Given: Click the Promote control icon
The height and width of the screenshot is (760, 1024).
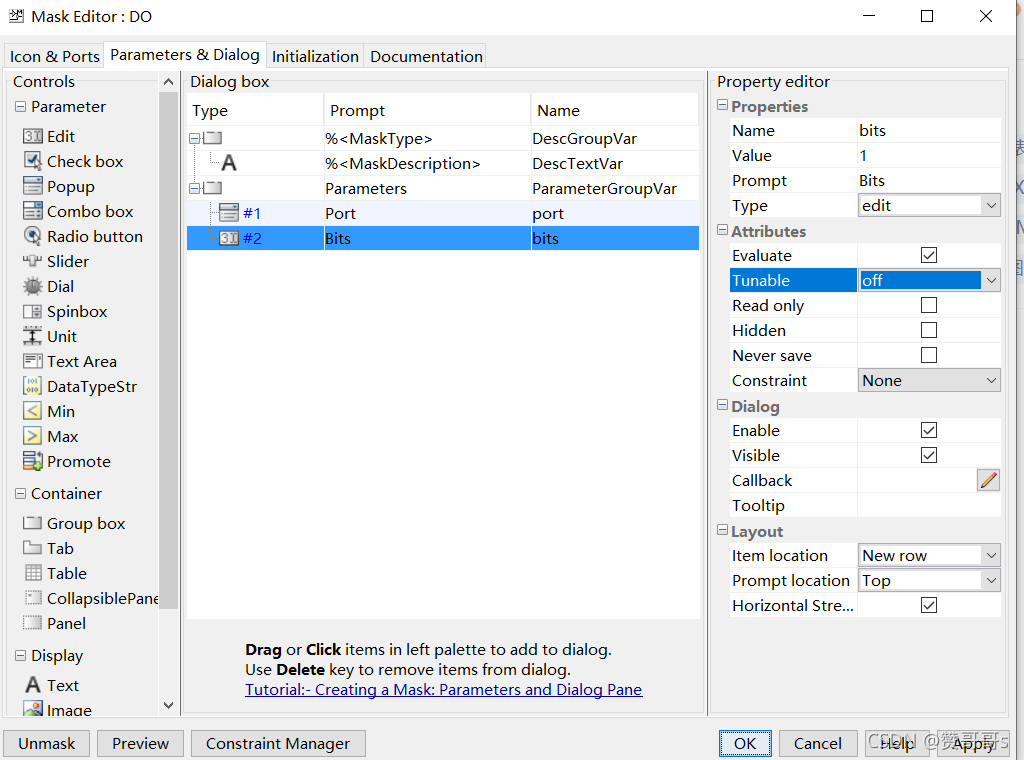Looking at the screenshot, I should 33,461.
